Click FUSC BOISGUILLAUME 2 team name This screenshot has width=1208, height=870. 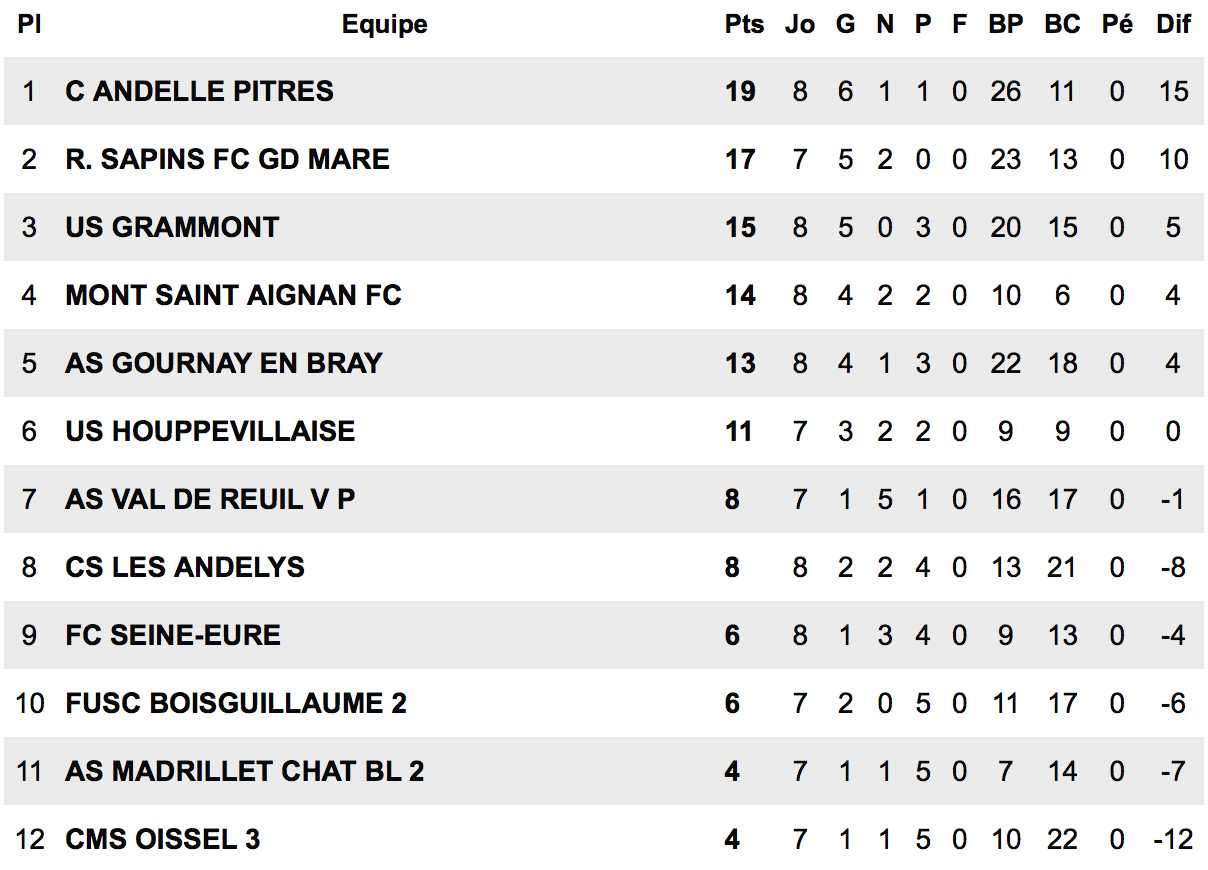tap(236, 703)
